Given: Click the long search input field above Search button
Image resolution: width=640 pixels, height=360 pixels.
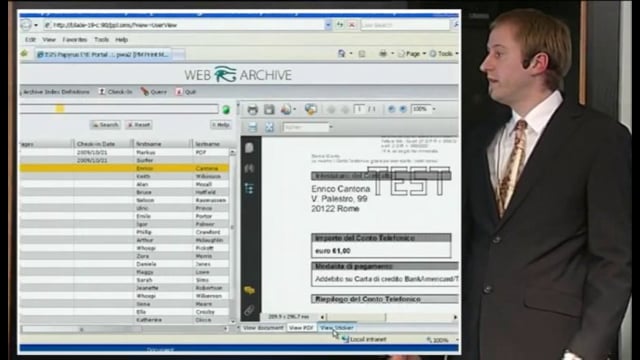Looking at the screenshot, I should [119, 109].
